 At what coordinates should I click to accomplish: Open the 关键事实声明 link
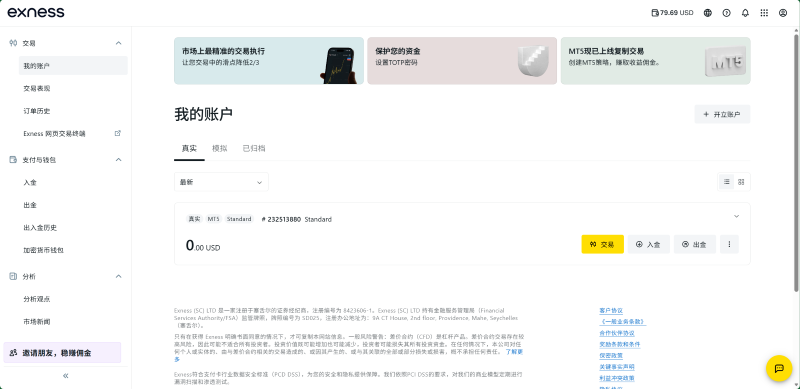pos(617,367)
